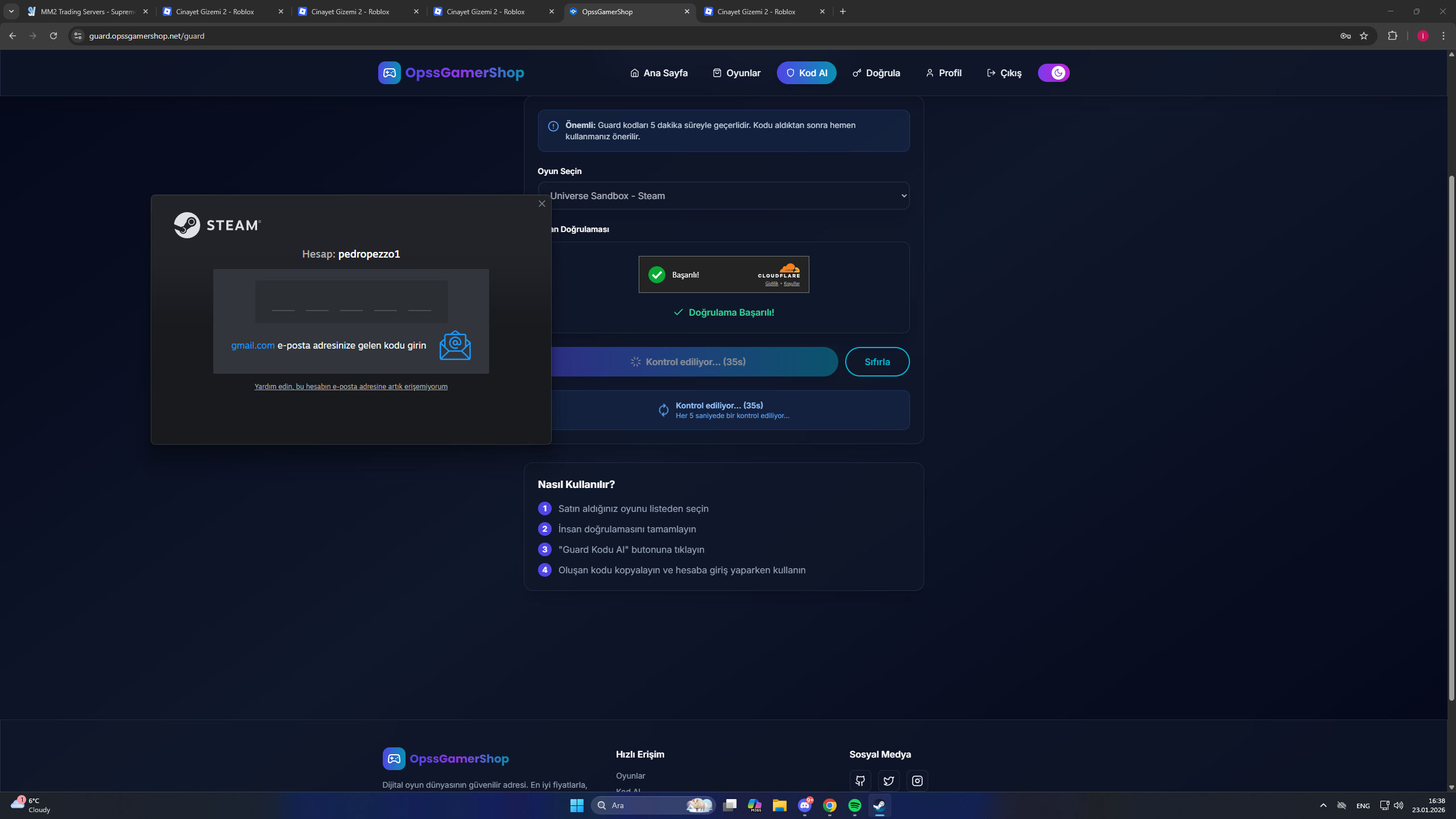Switch to the OpssGamerShop browser tab
This screenshot has height=819, width=1456.
click(630, 11)
